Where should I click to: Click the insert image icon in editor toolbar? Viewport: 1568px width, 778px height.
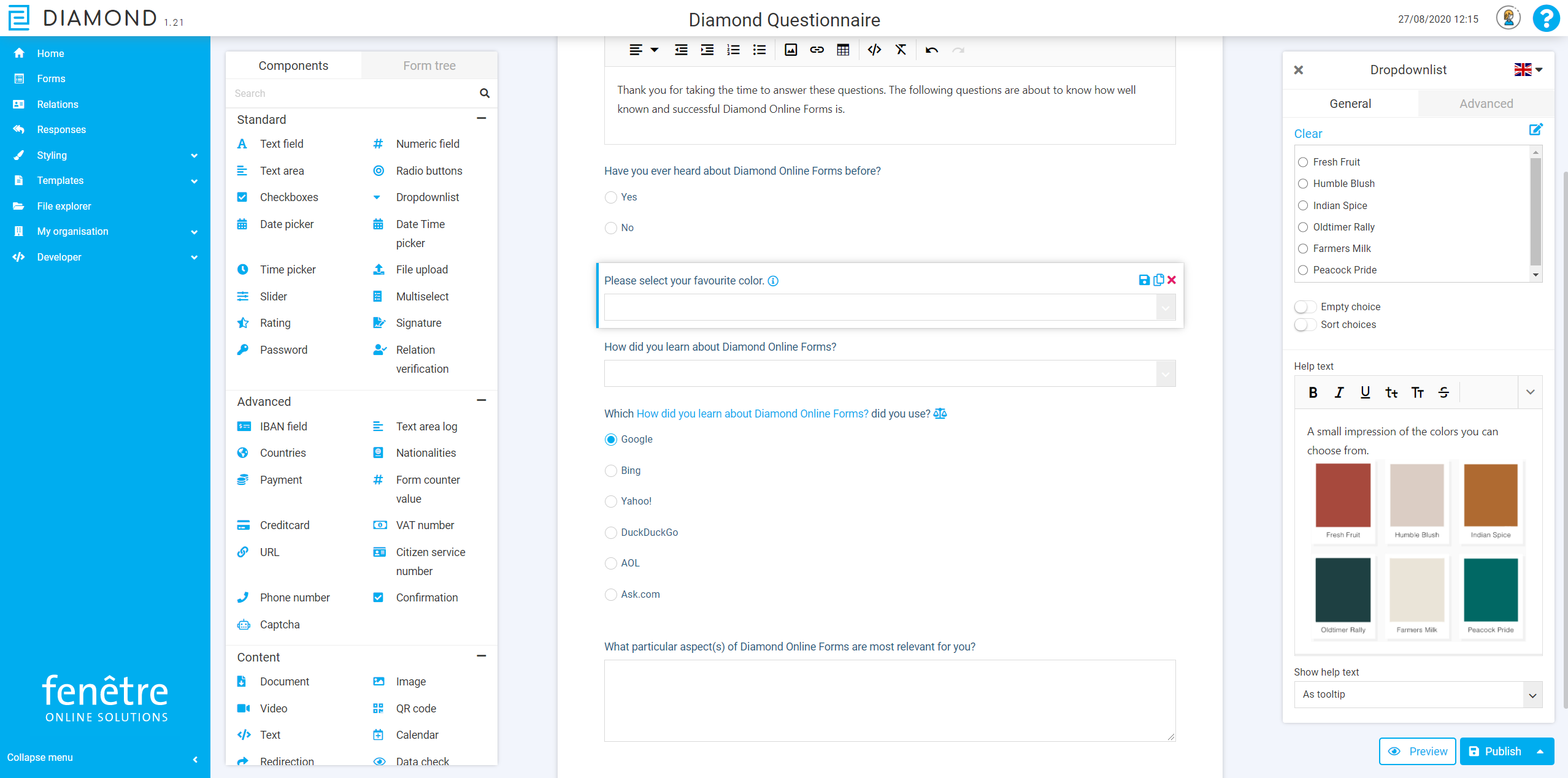(x=791, y=50)
